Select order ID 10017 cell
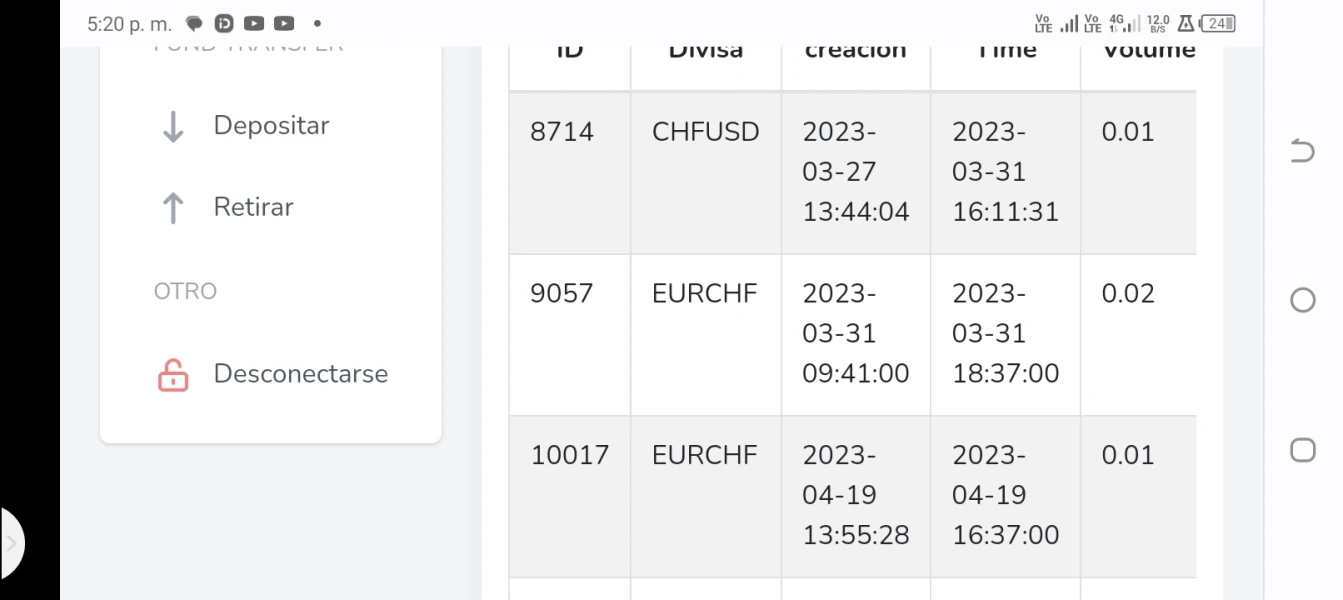Image resolution: width=1343 pixels, height=600 pixels. (569, 455)
